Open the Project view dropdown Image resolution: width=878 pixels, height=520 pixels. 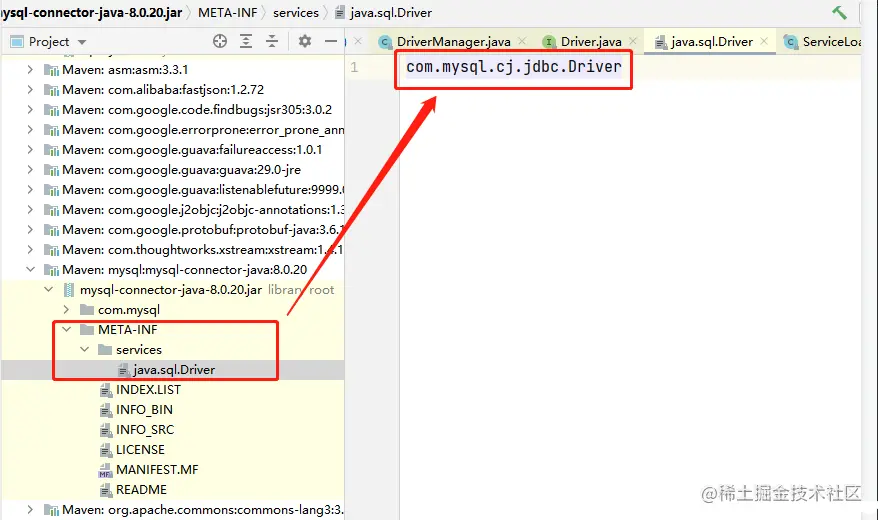82,42
